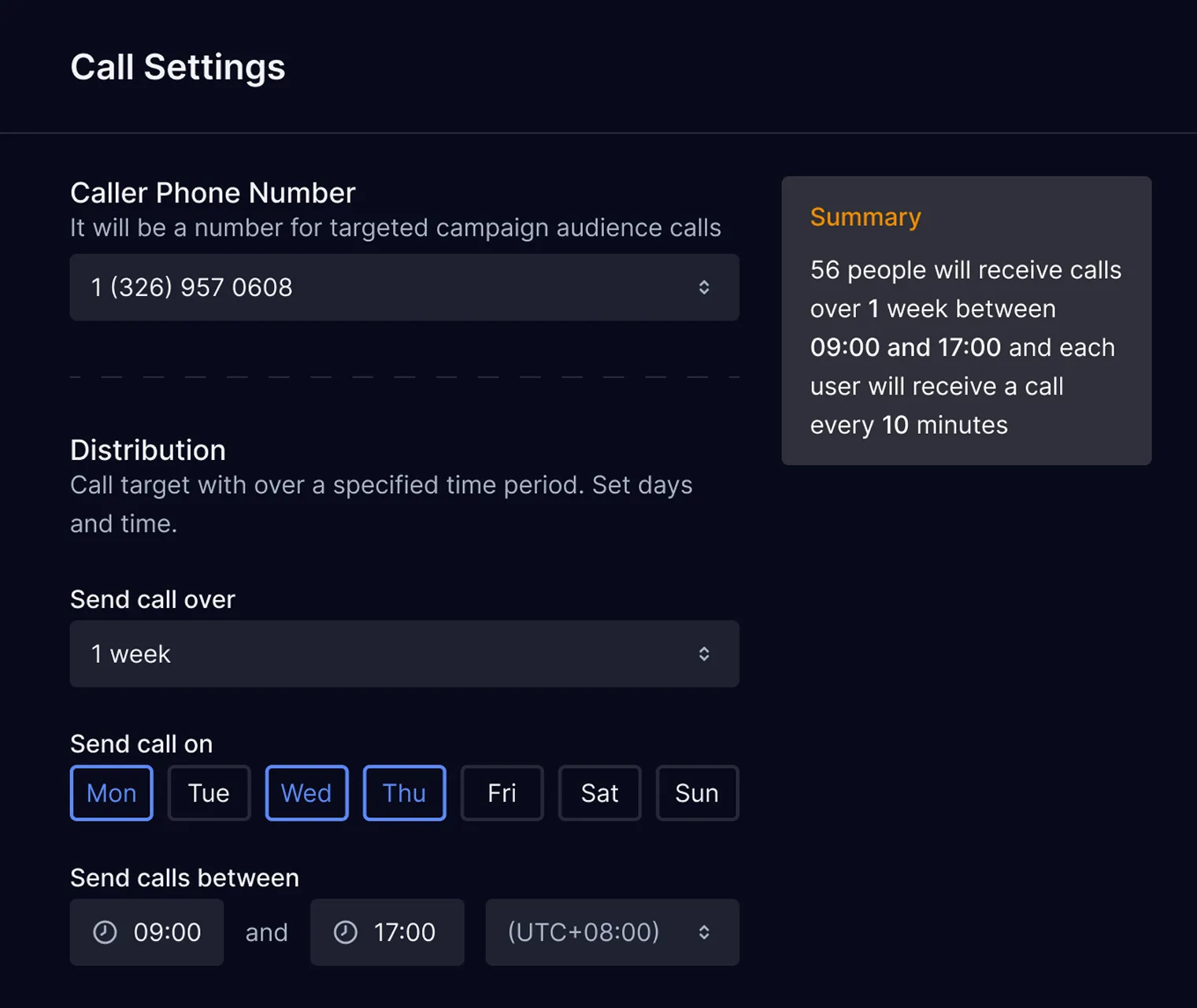Viewport: 1197px width, 1008px height.
Task: Click the Distribution section heading
Action: pyautogui.click(x=148, y=450)
